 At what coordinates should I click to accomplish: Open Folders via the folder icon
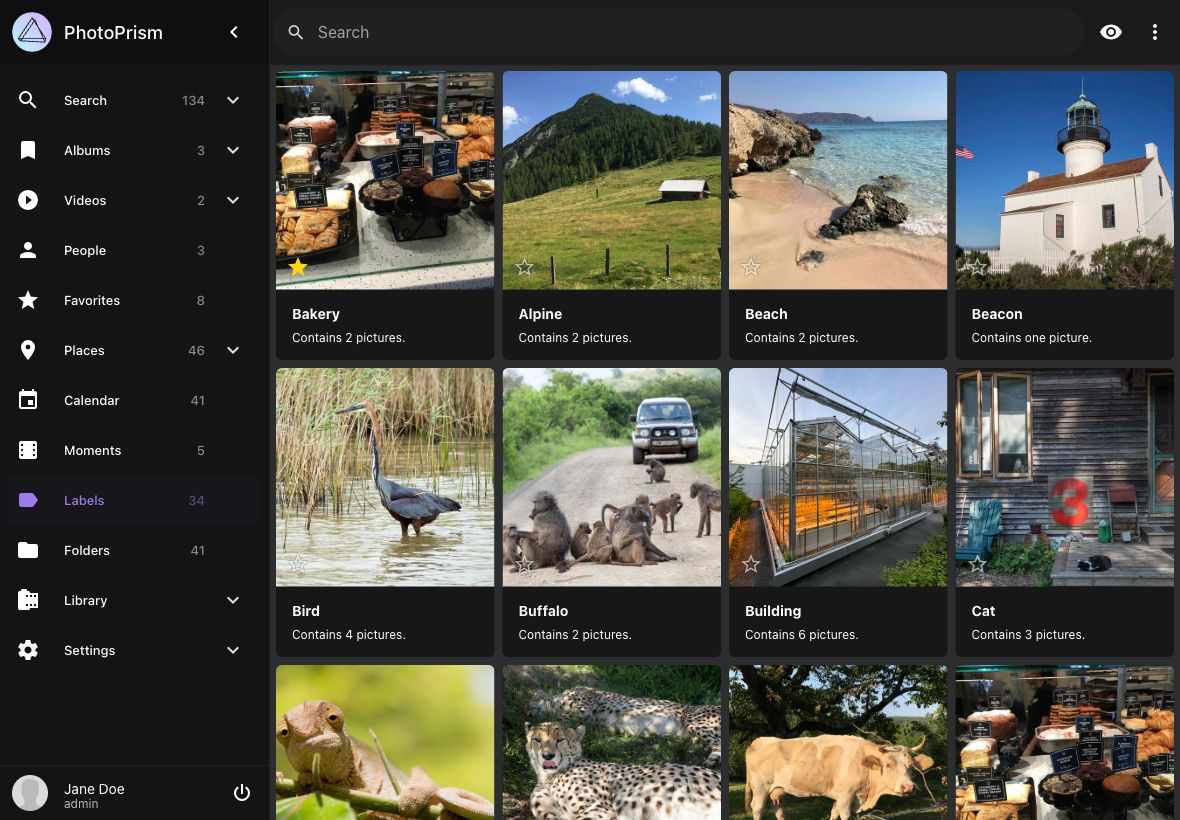point(28,550)
